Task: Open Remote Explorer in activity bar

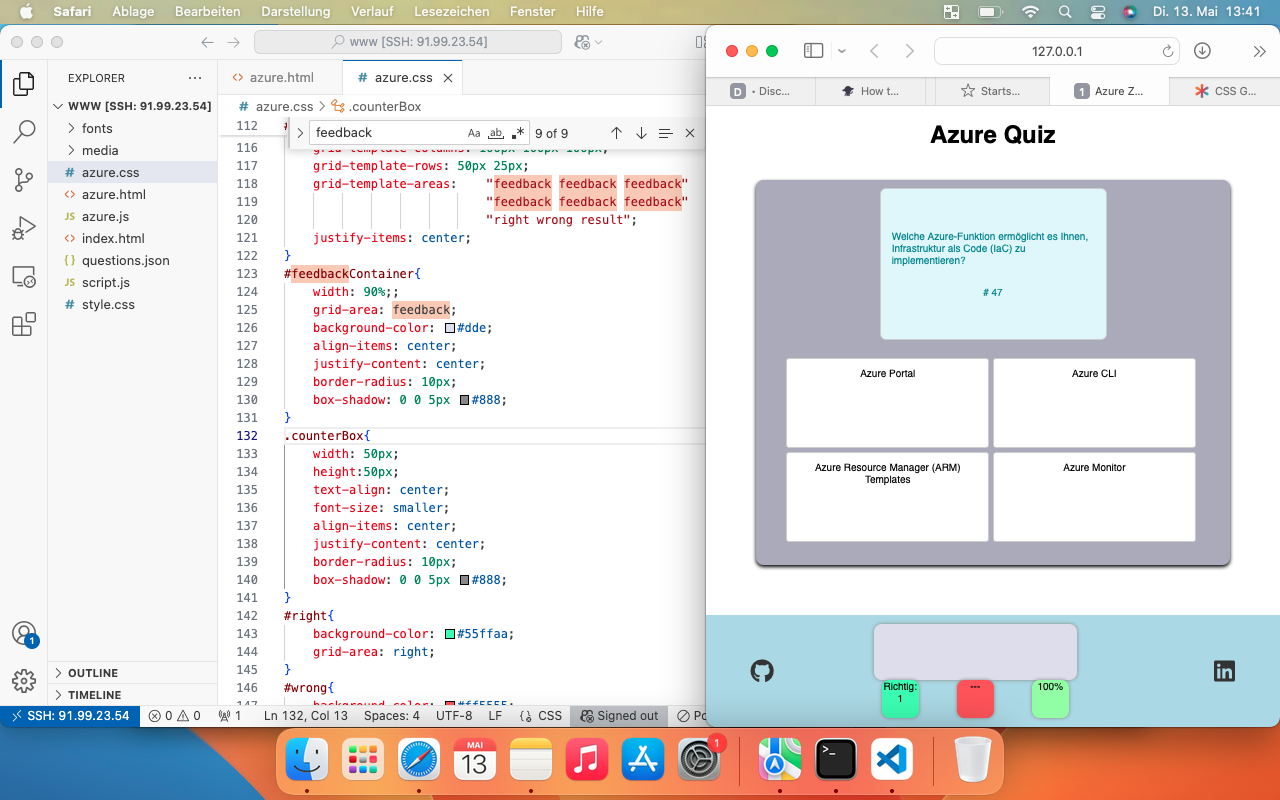Action: [x=24, y=277]
